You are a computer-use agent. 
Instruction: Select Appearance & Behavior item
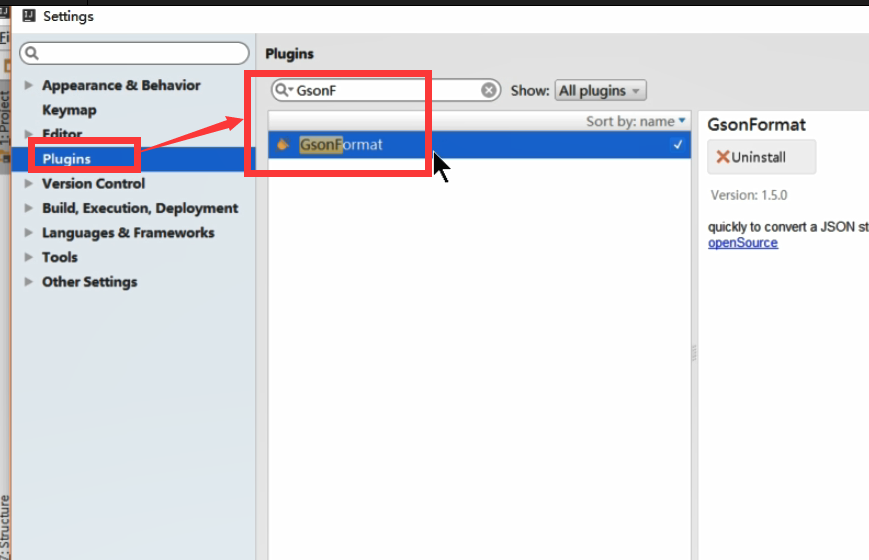(x=121, y=85)
